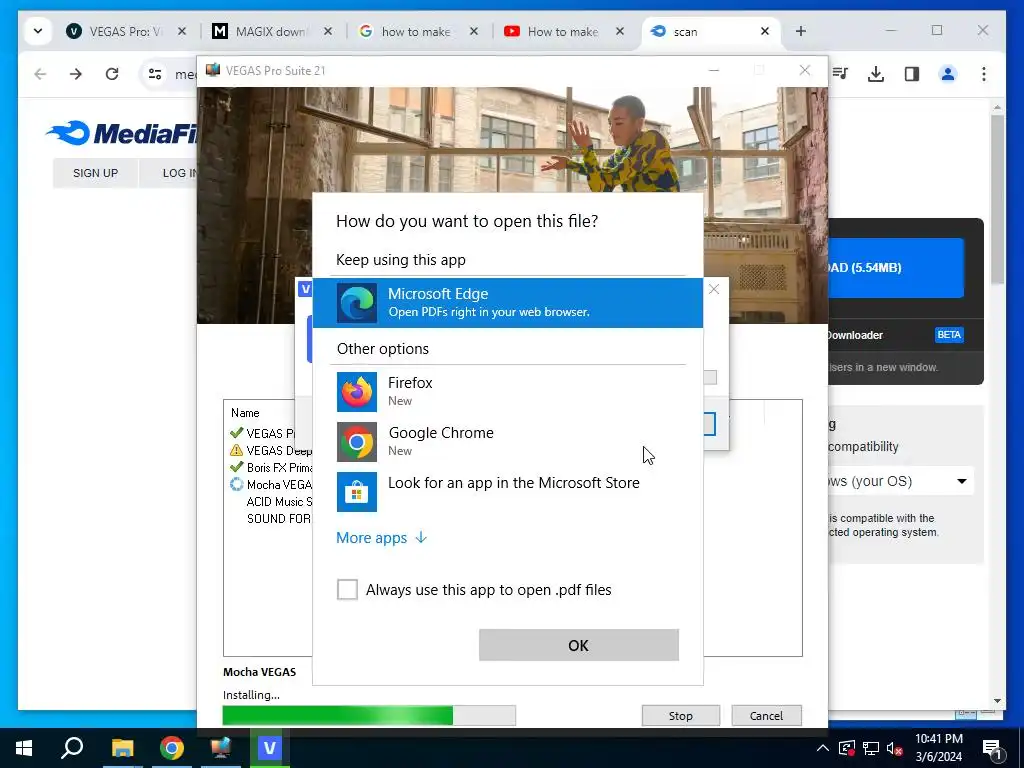This screenshot has height=768, width=1024.
Task: Open the tab search dropdown in Chrome
Action: (38, 31)
